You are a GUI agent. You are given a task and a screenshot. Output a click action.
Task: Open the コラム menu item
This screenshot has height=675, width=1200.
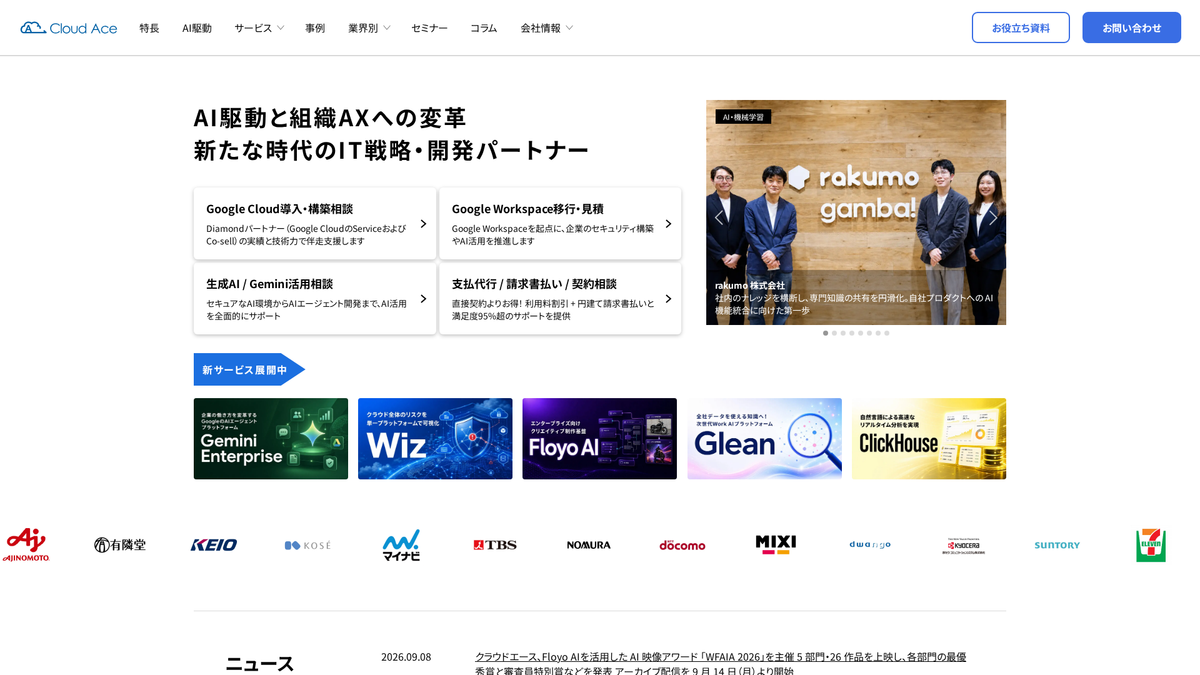point(484,28)
